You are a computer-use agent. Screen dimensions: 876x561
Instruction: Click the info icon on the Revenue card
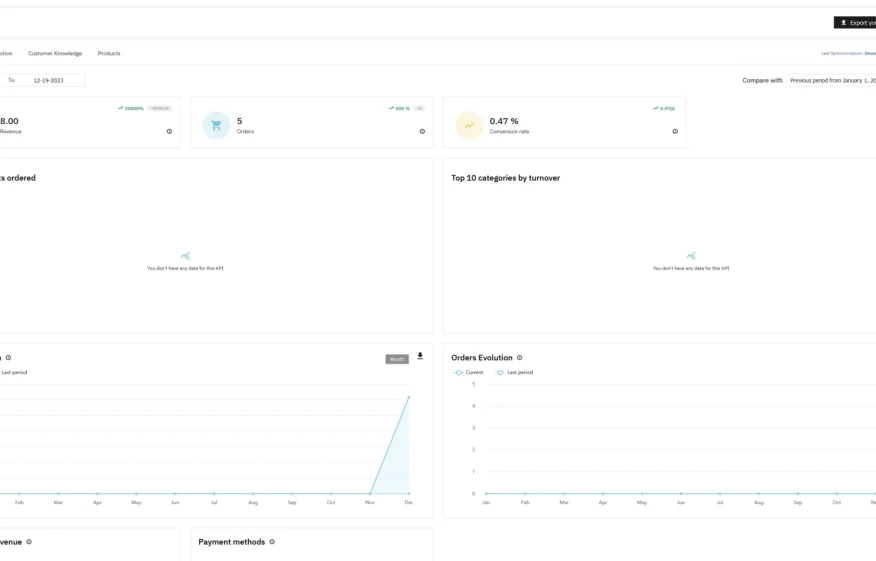pos(169,132)
